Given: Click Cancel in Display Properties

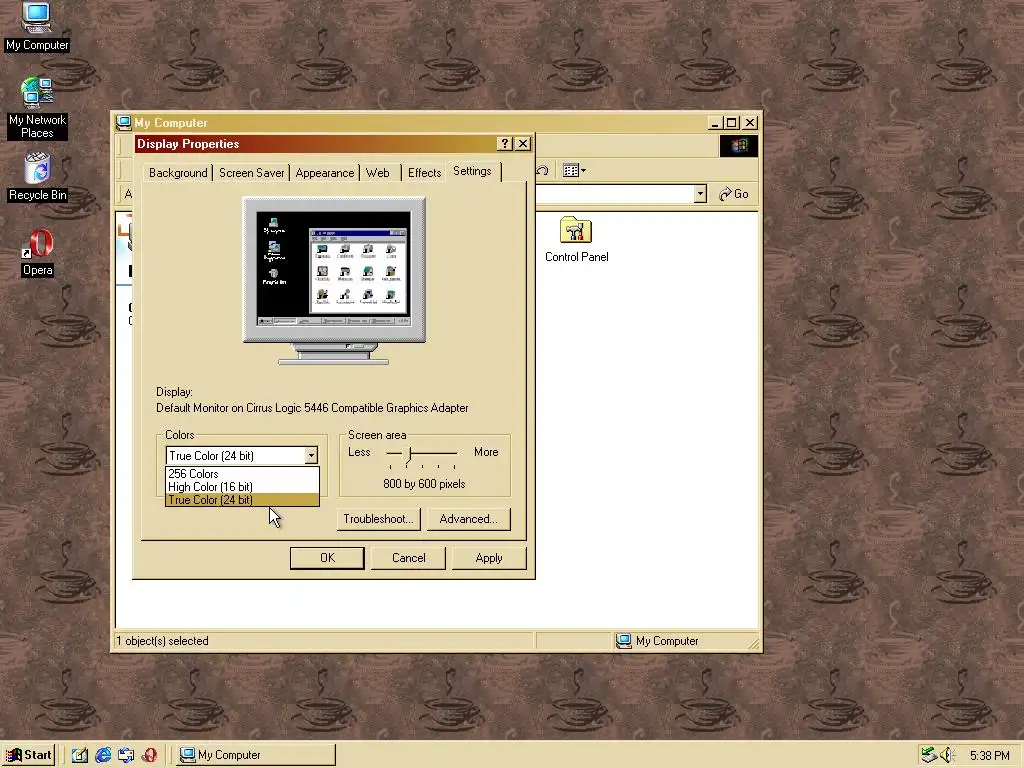Looking at the screenshot, I should point(408,558).
